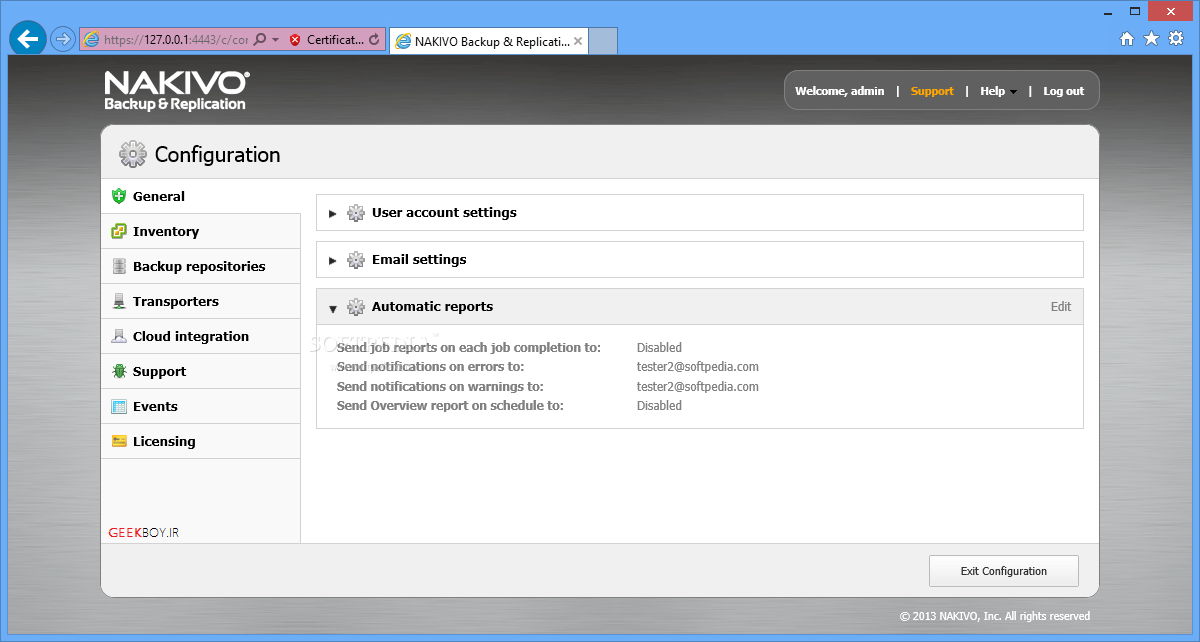Click the NAKIVO Backup & Replication logo
This screenshot has width=1200, height=642.
pos(176,90)
